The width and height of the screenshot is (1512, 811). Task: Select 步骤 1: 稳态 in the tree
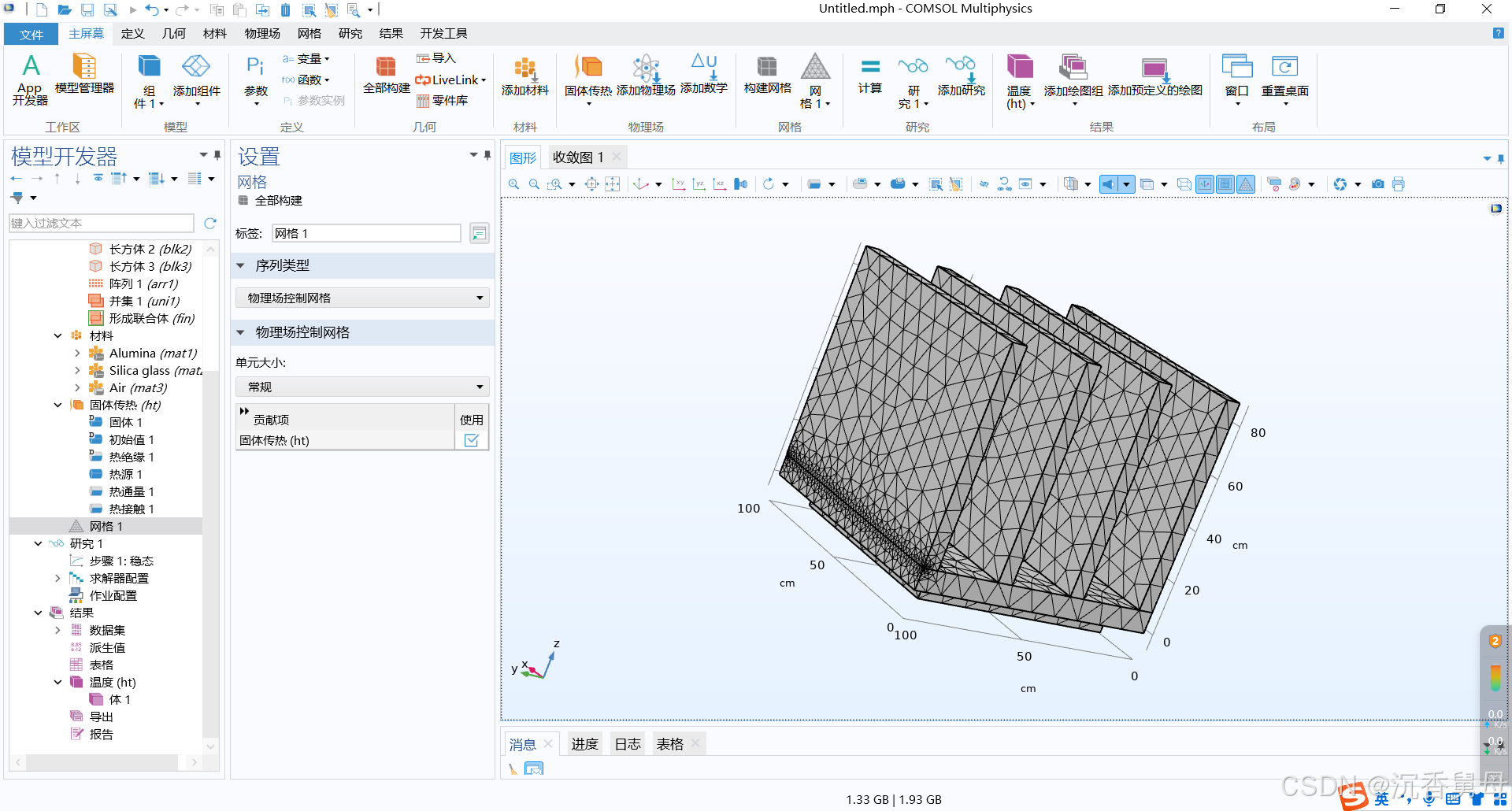(121, 561)
